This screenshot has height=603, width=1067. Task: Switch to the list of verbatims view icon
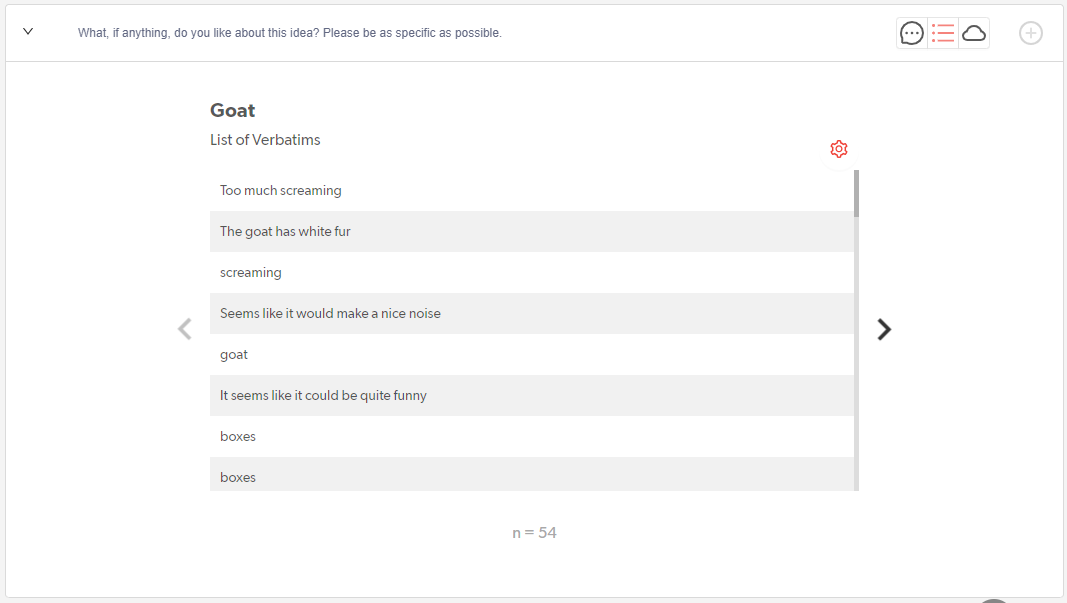(x=942, y=33)
